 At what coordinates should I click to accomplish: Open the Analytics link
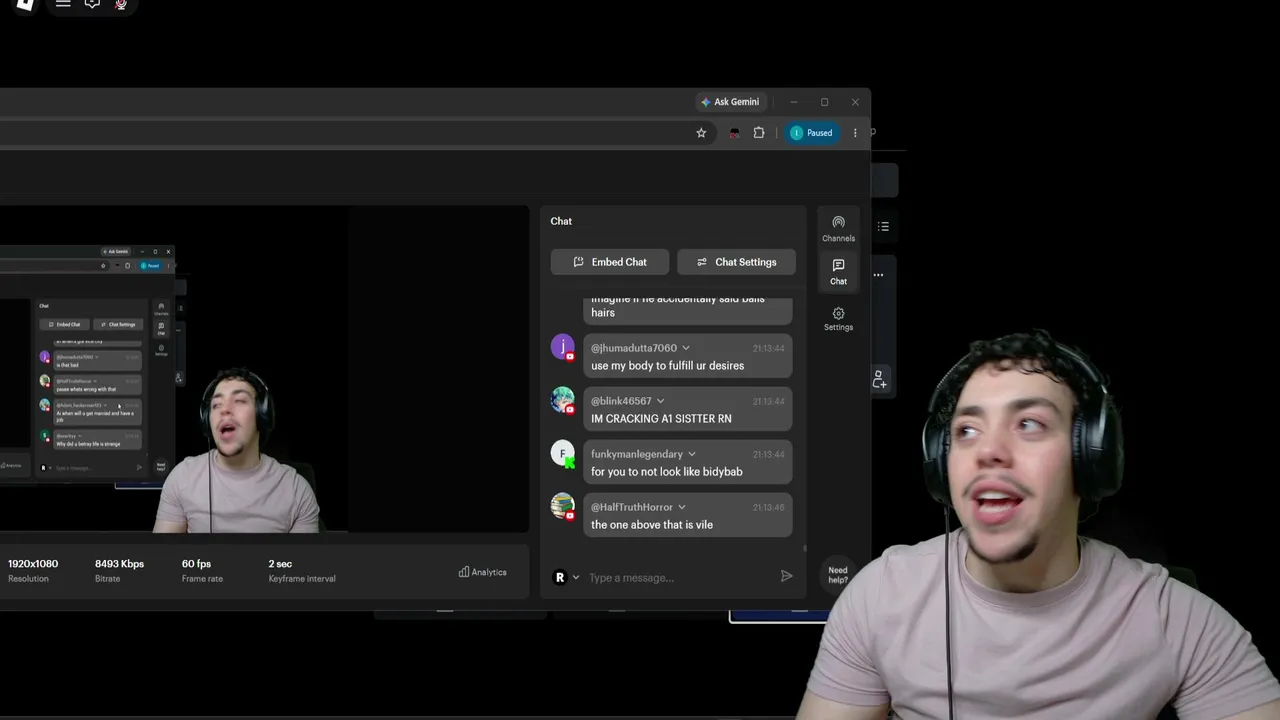[x=483, y=572]
